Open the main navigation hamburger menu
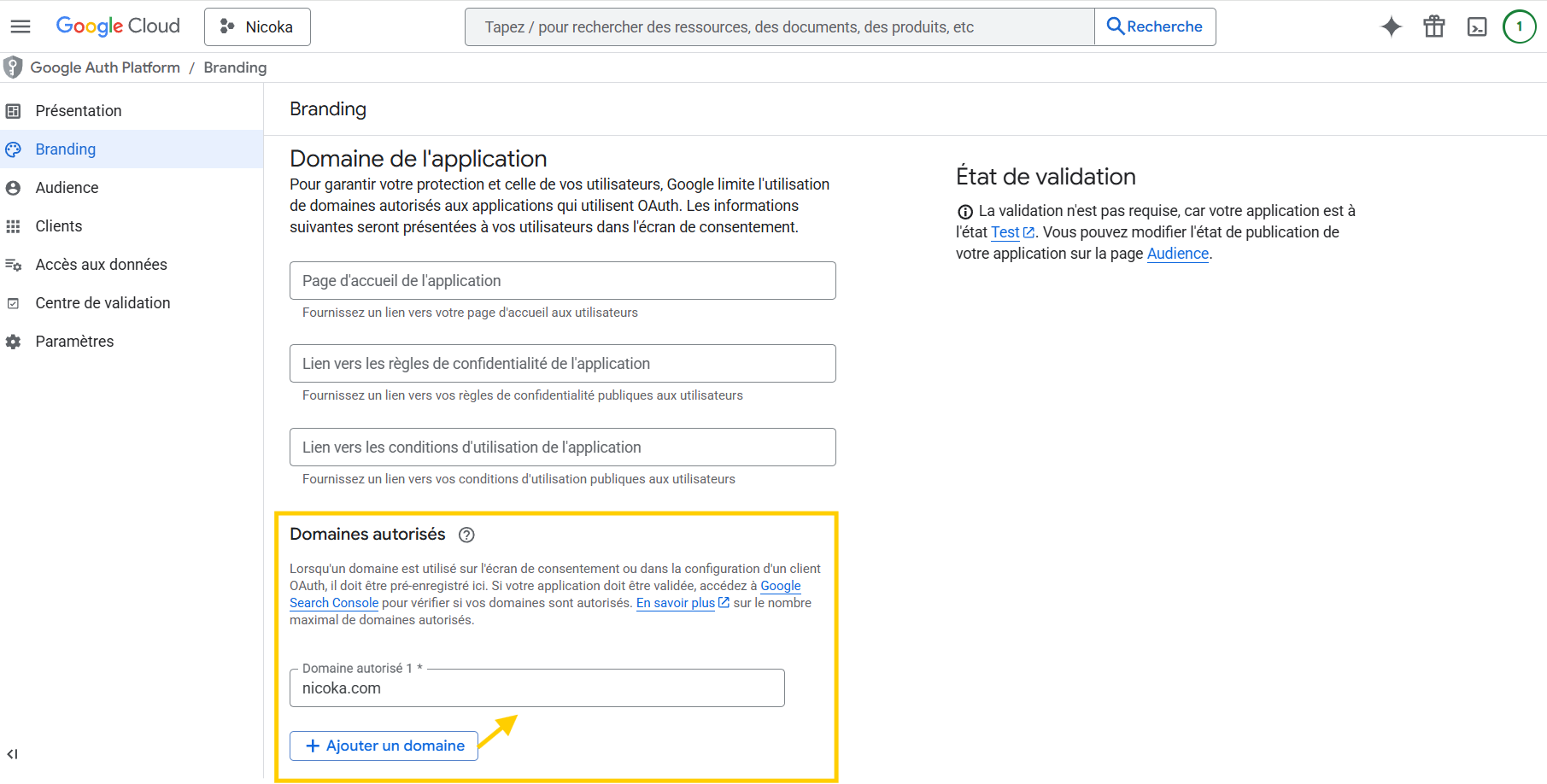 click(21, 26)
